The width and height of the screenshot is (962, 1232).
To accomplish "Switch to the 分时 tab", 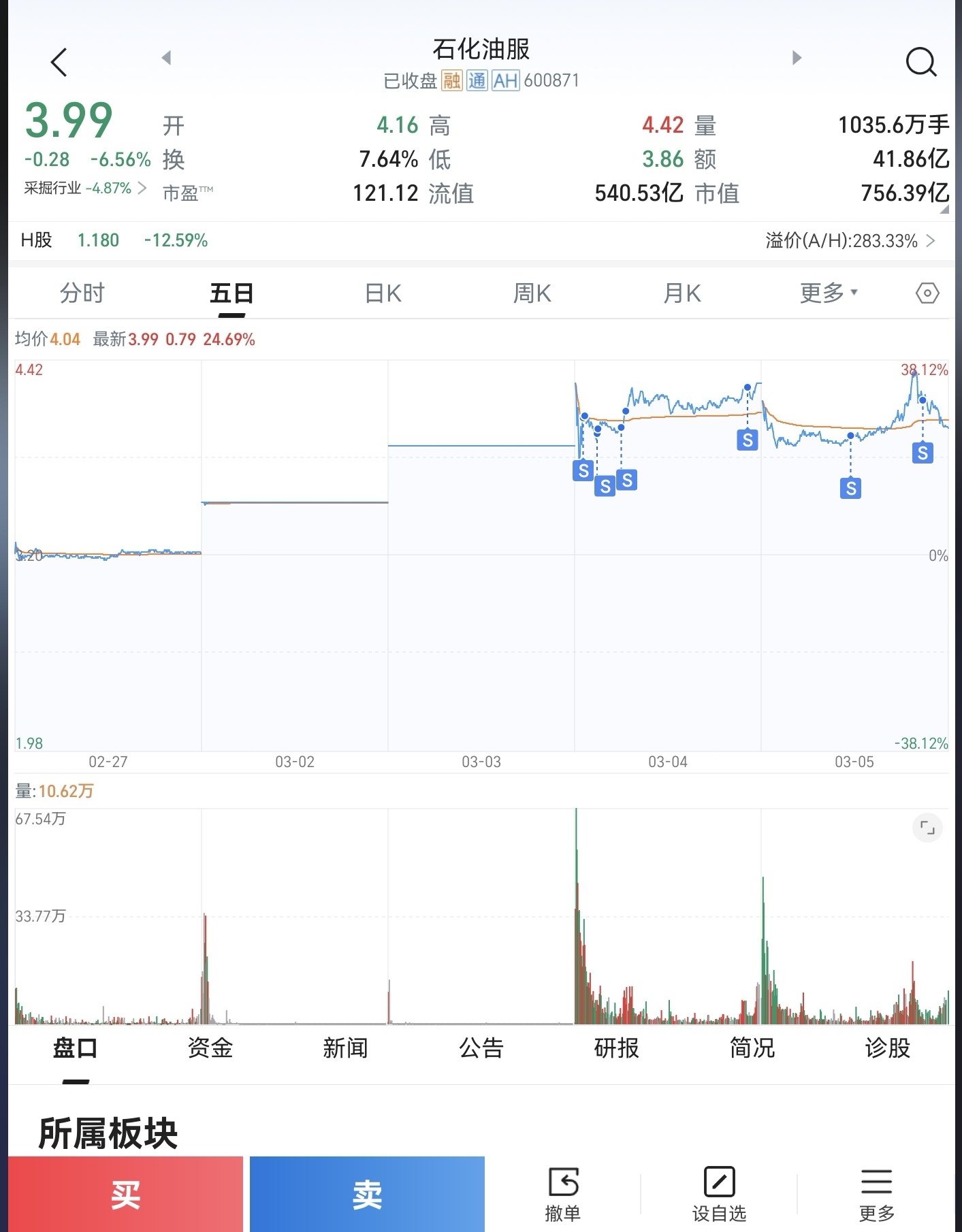I will [x=82, y=293].
